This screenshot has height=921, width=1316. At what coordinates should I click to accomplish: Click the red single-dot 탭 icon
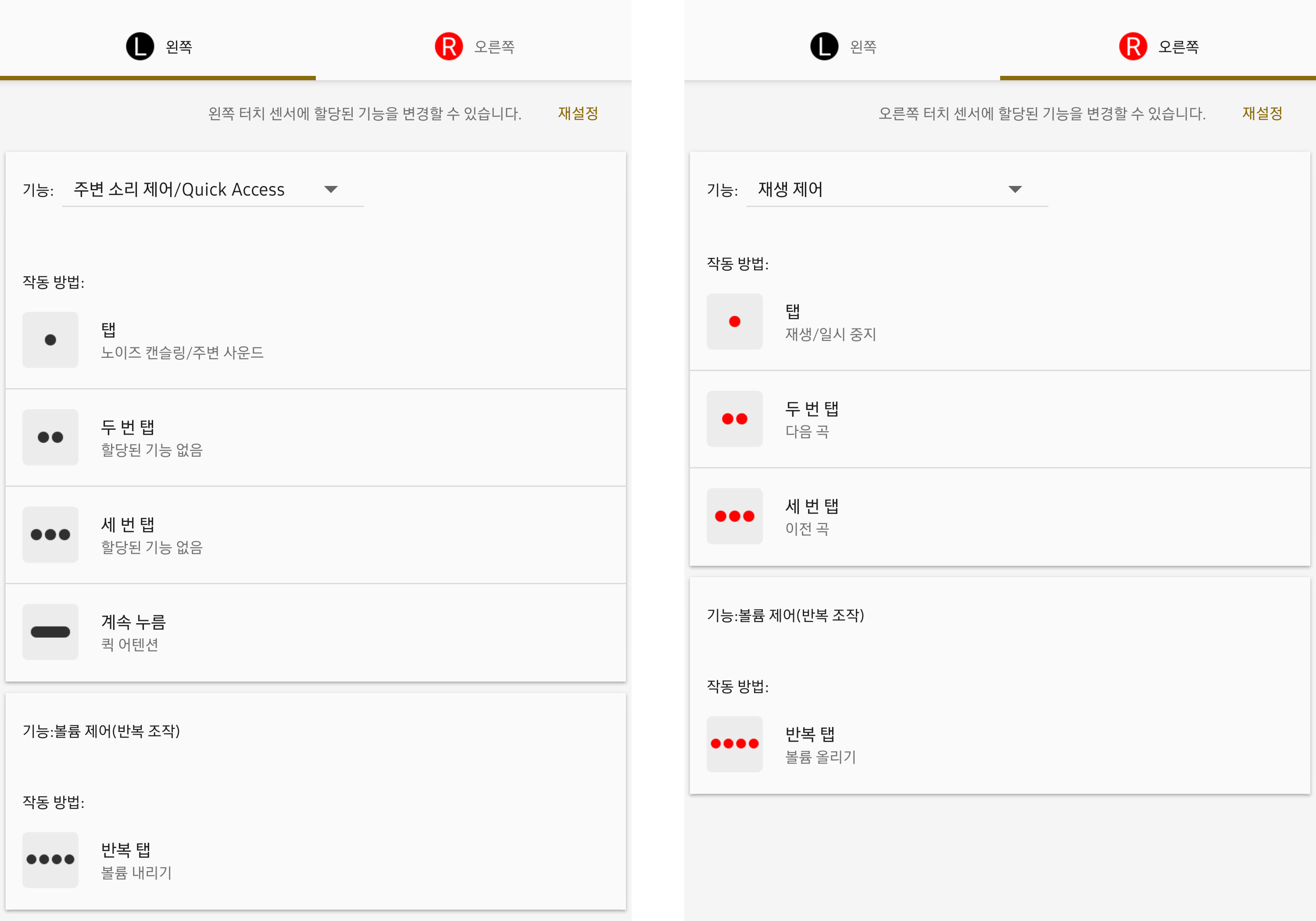(x=735, y=321)
